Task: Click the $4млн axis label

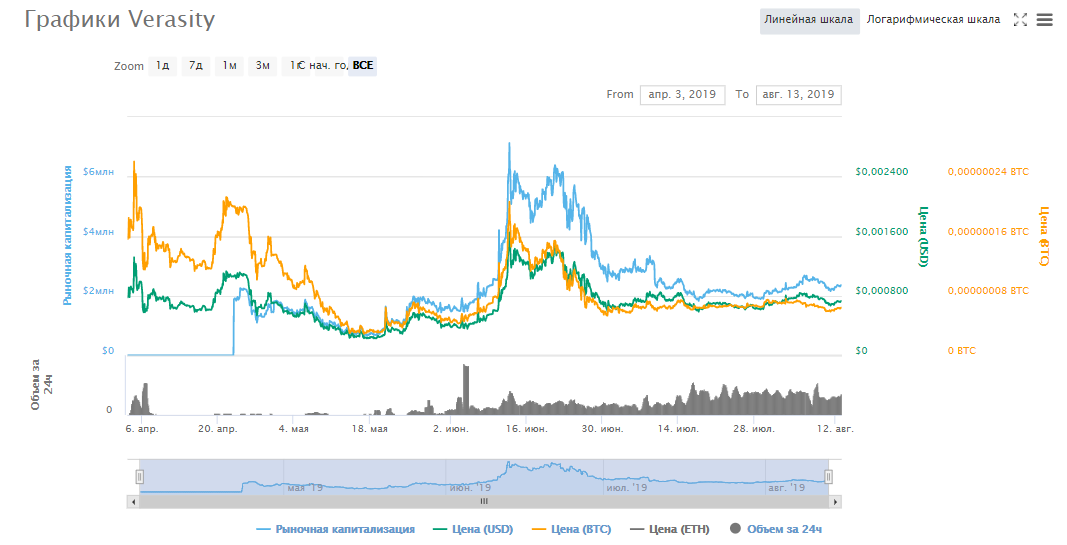Action: click(x=98, y=232)
